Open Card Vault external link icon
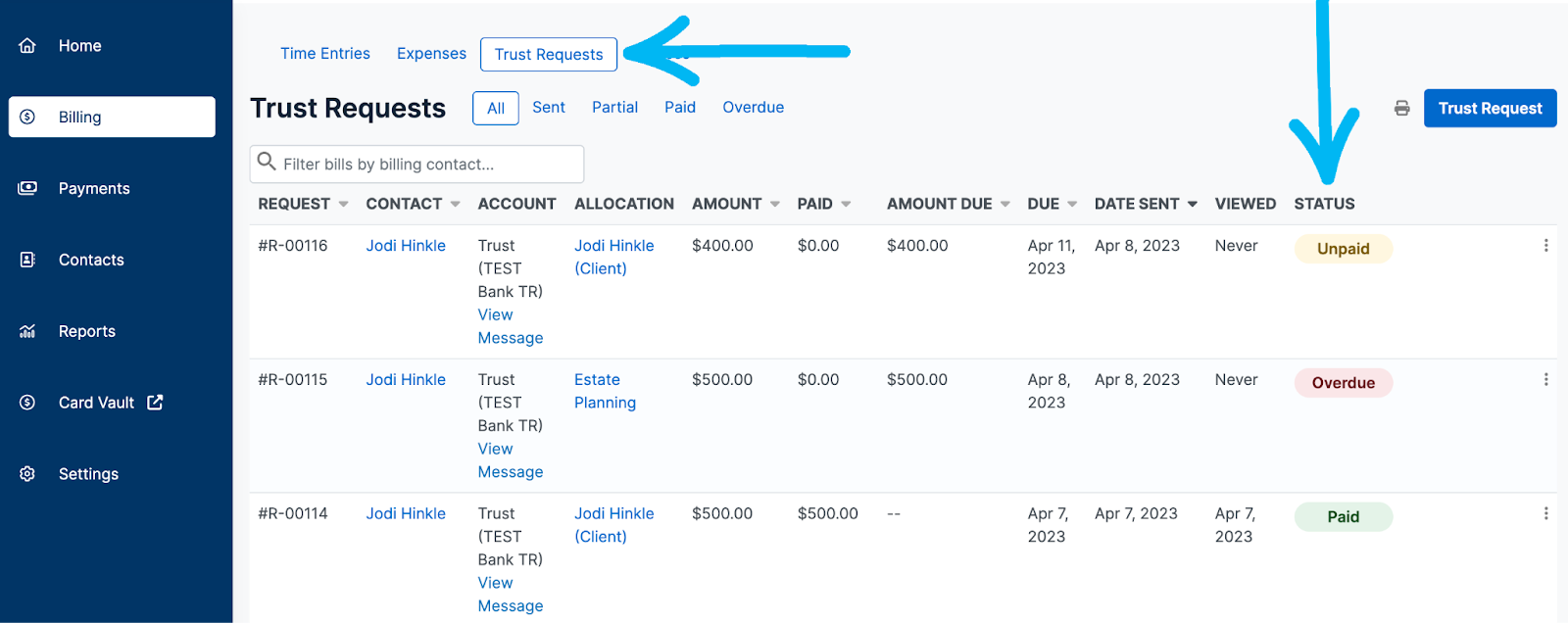This screenshot has height=623, width=1568. [x=155, y=403]
